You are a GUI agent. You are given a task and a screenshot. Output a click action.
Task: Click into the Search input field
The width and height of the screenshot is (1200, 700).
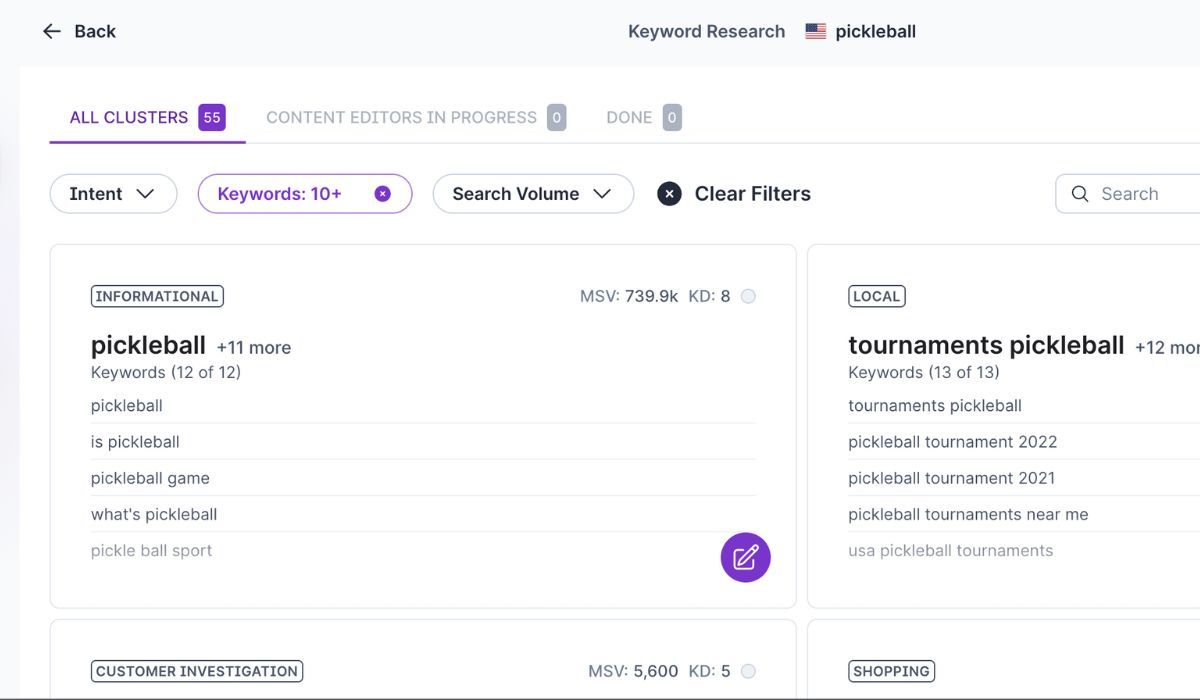coord(1140,194)
